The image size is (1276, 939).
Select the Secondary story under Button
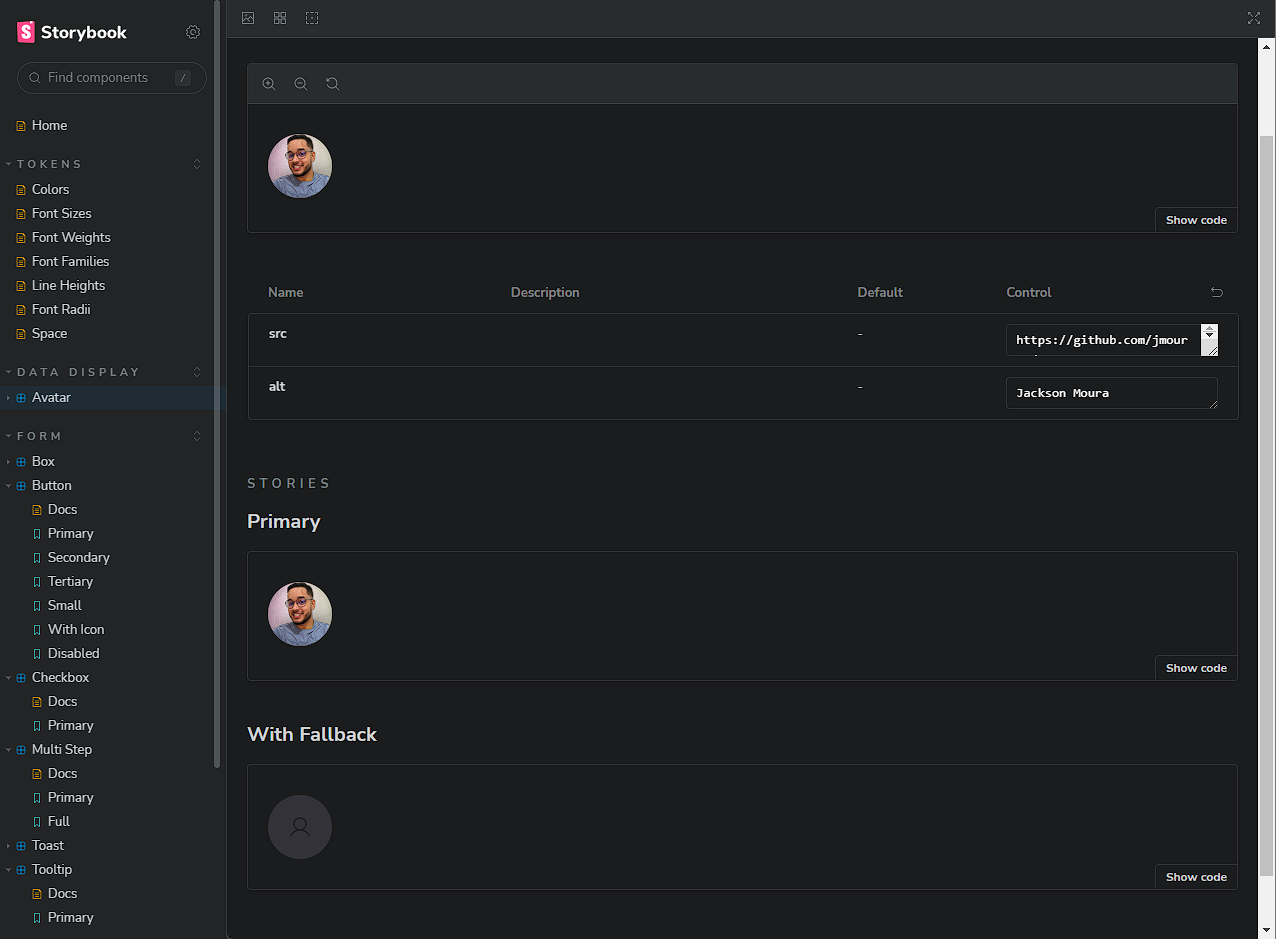78,557
